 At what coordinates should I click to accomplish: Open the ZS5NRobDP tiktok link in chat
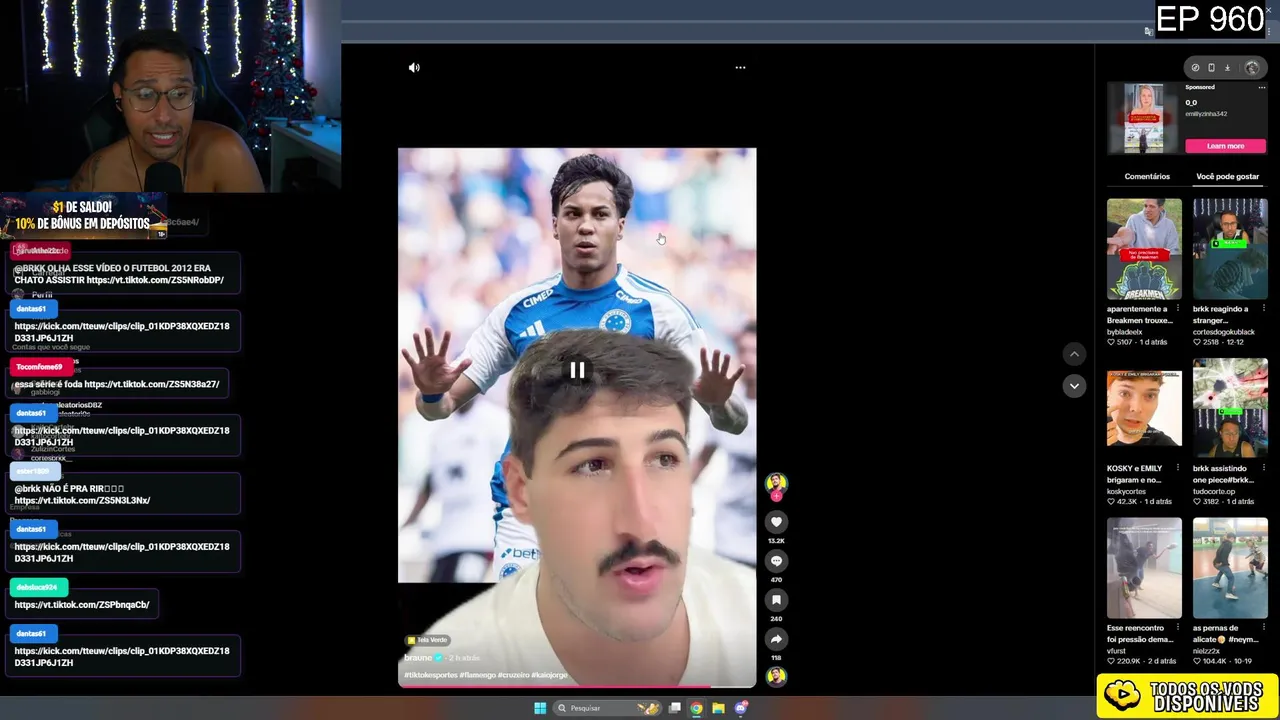click(x=155, y=280)
